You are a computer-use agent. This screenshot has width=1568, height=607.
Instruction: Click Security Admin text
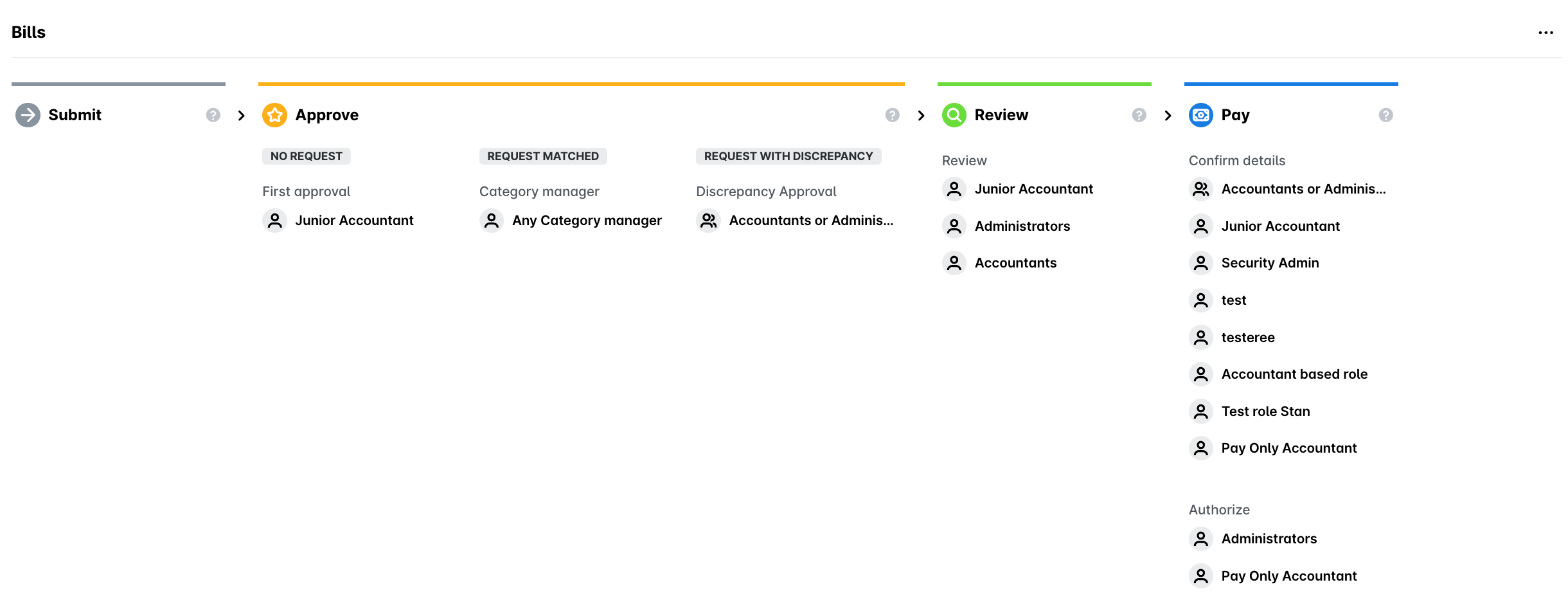click(1270, 263)
